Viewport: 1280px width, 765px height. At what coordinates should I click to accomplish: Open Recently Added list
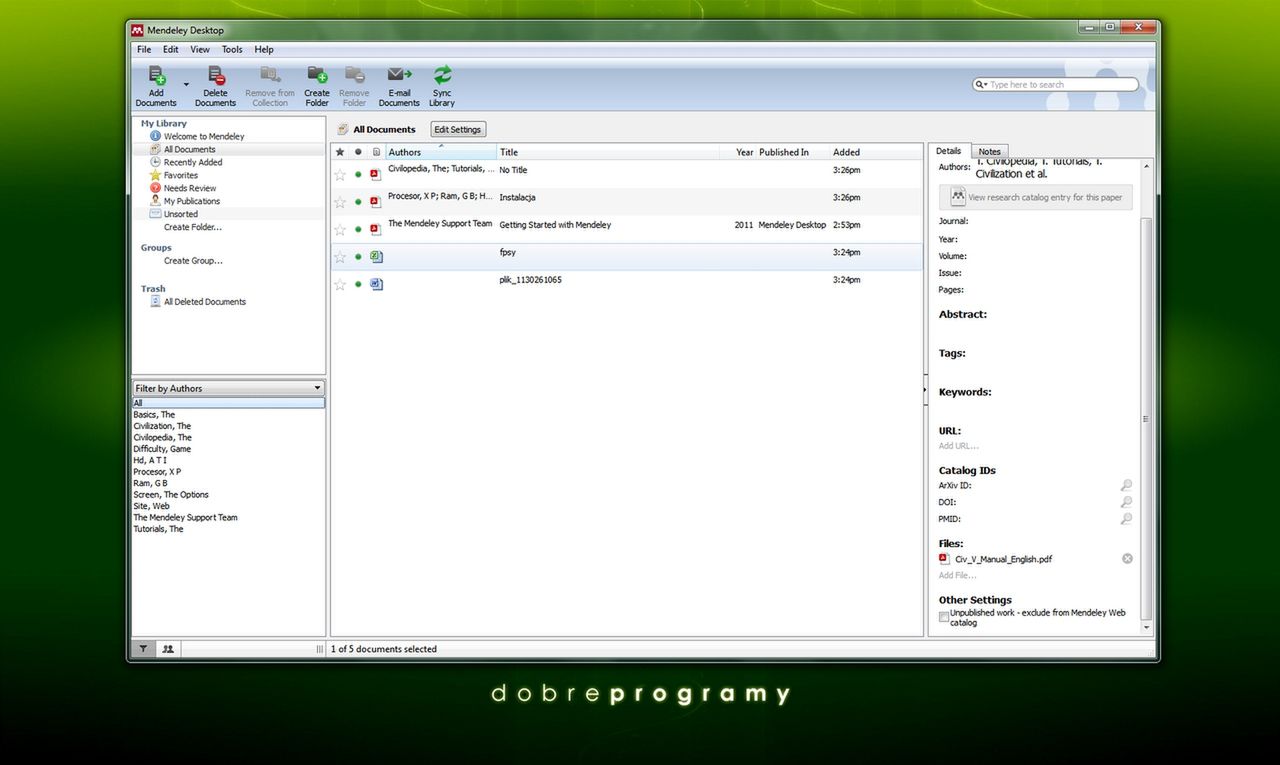(193, 162)
